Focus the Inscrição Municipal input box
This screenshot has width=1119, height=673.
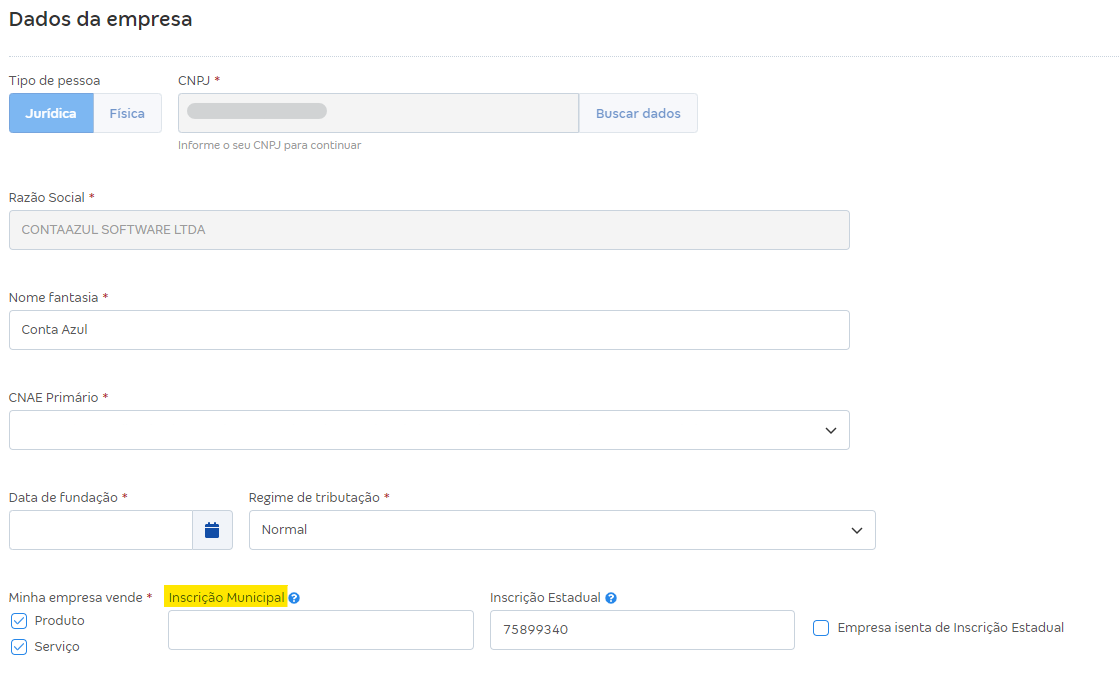click(x=320, y=630)
